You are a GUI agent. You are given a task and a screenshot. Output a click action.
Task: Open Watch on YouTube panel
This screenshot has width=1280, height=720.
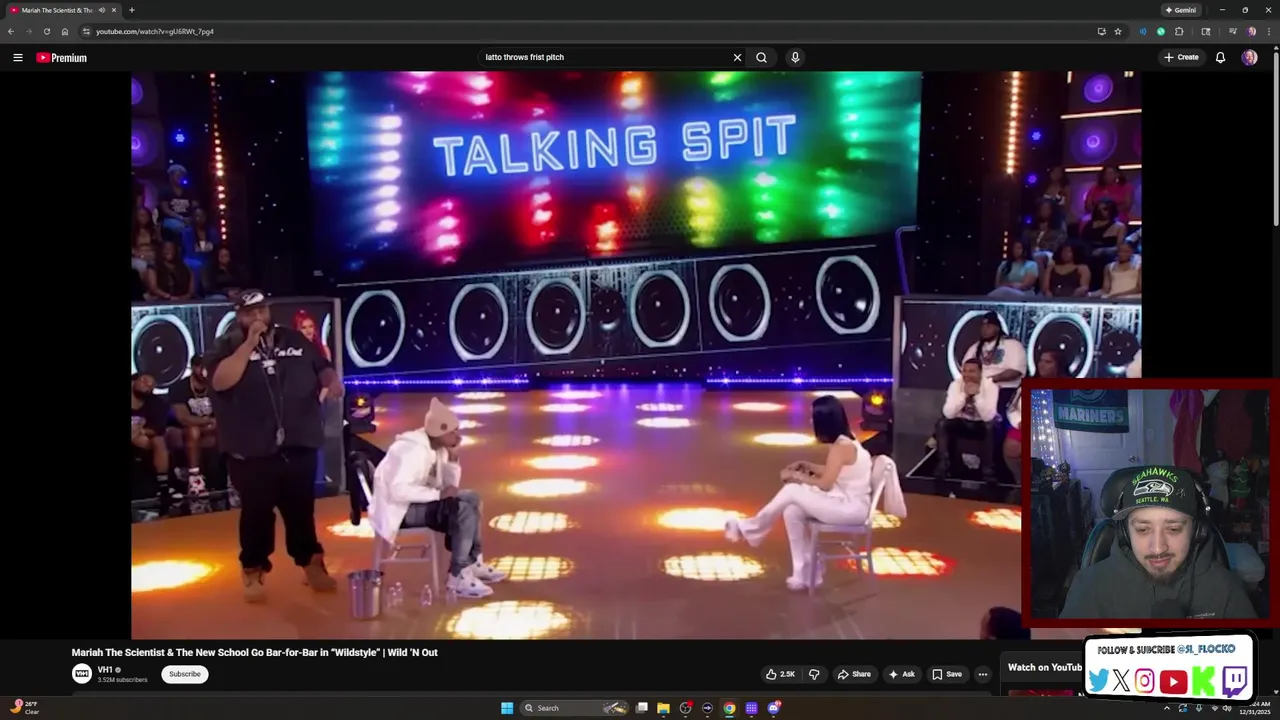[x=1045, y=667]
